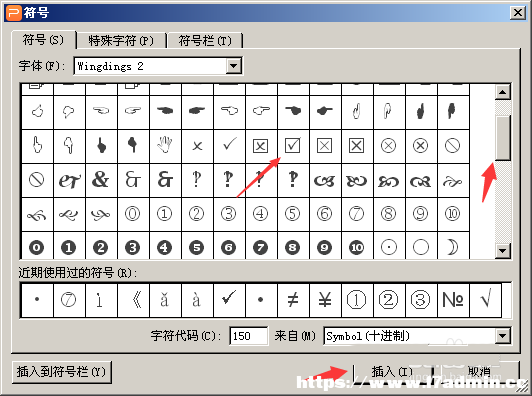Select the checked box symbol in grid
Screen dimensions: 532x396
(x=293, y=146)
